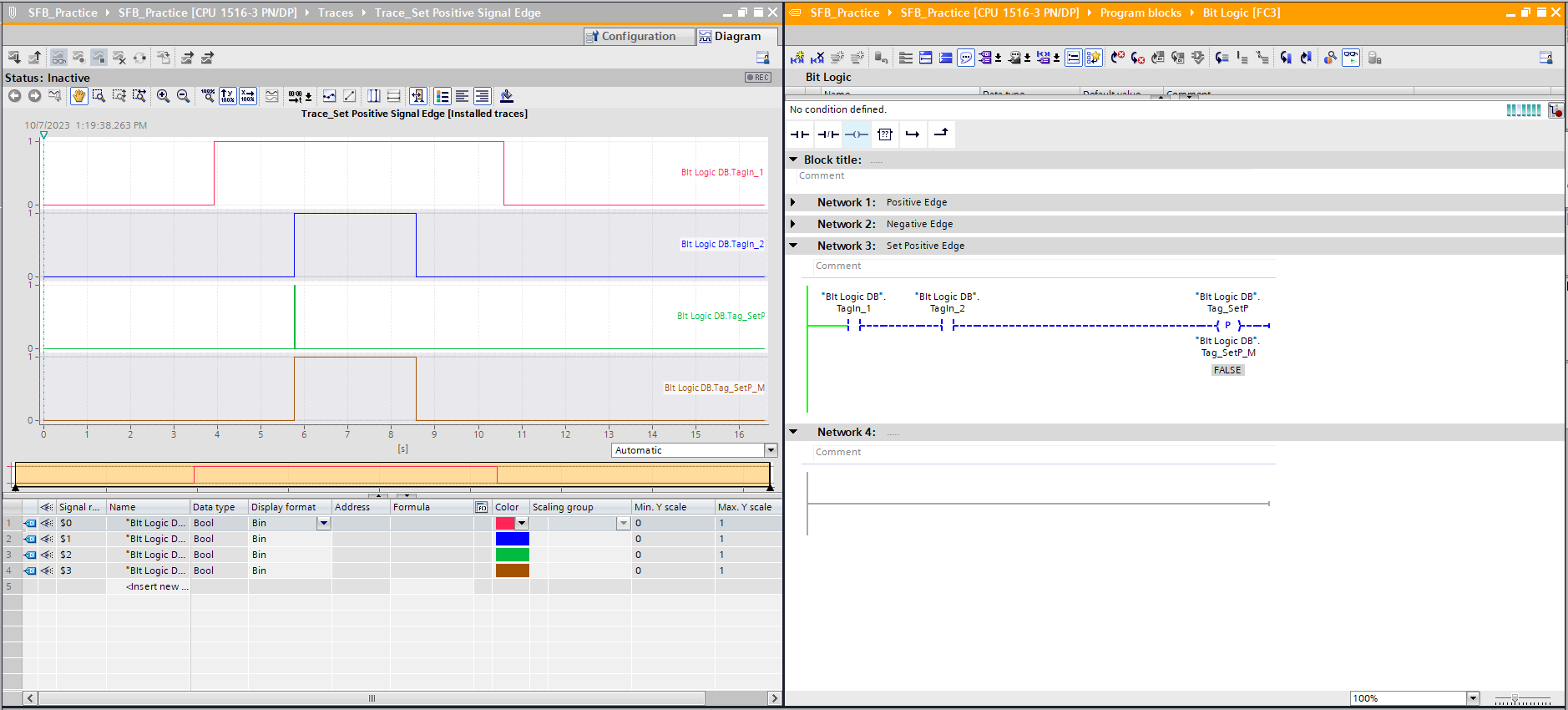The height and width of the screenshot is (710, 1568).
Task: Toggle display of sample points
Action: [329, 96]
